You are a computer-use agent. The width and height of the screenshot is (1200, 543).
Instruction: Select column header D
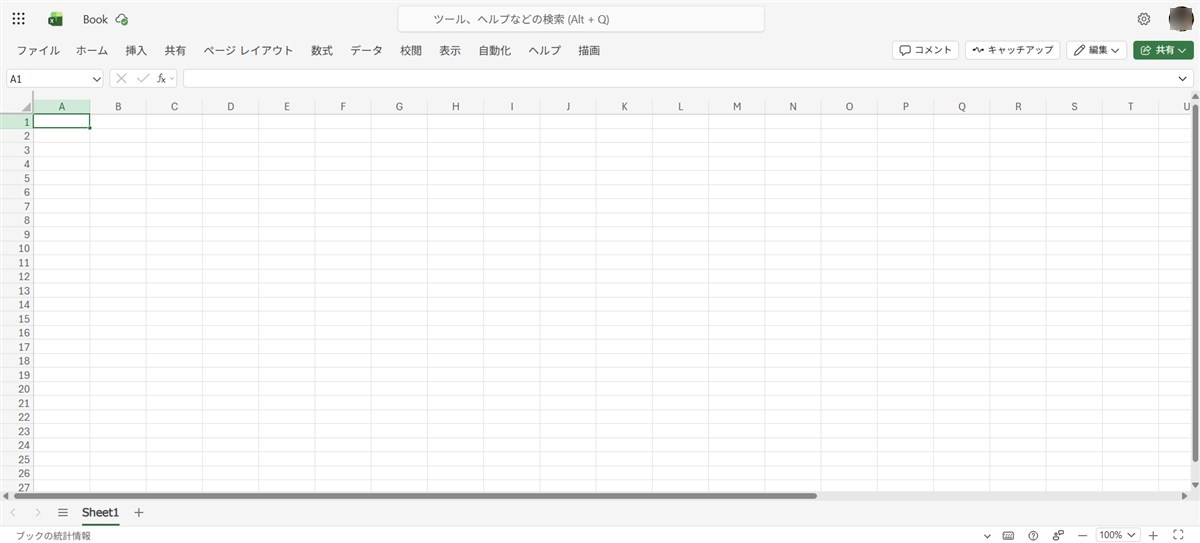230,107
